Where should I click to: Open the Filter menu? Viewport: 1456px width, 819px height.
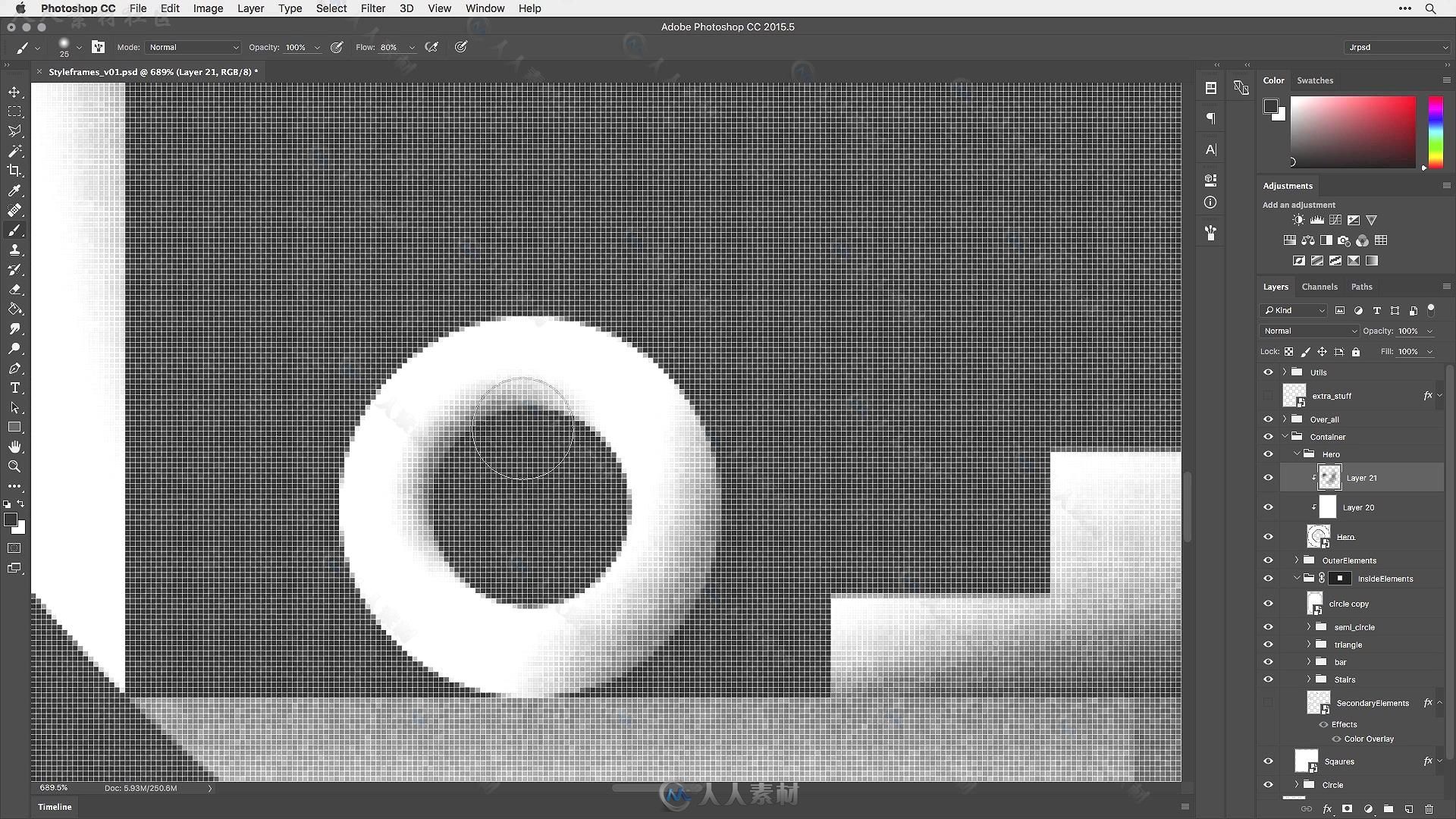372,8
